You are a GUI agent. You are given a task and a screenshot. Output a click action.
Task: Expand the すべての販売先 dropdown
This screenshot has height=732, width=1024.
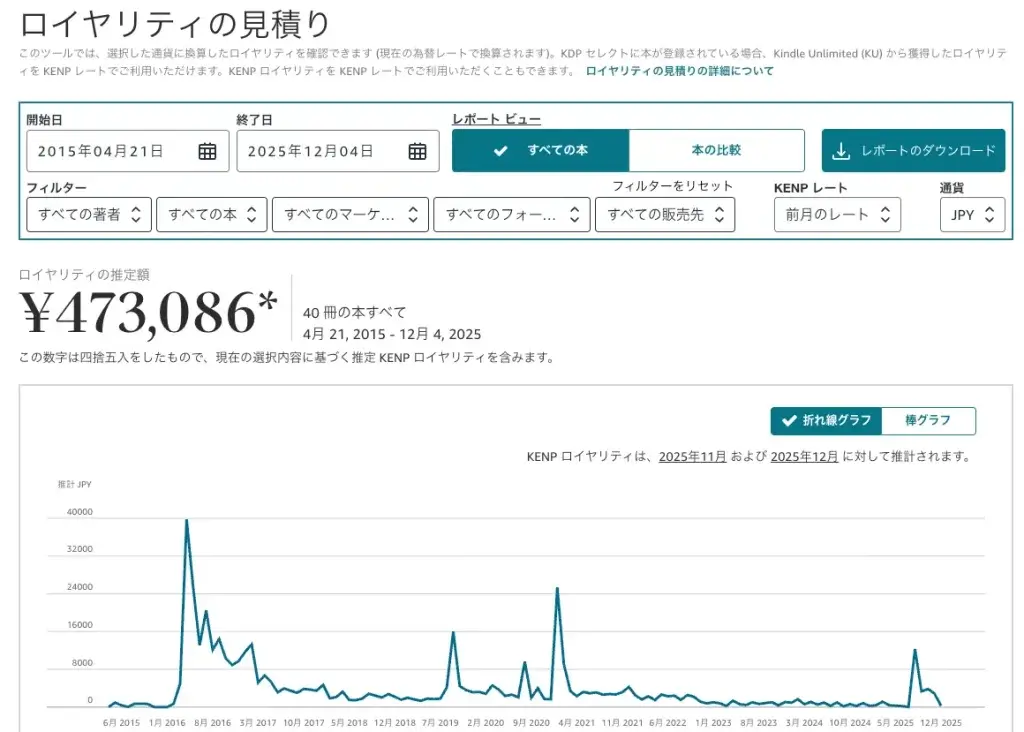(x=665, y=214)
